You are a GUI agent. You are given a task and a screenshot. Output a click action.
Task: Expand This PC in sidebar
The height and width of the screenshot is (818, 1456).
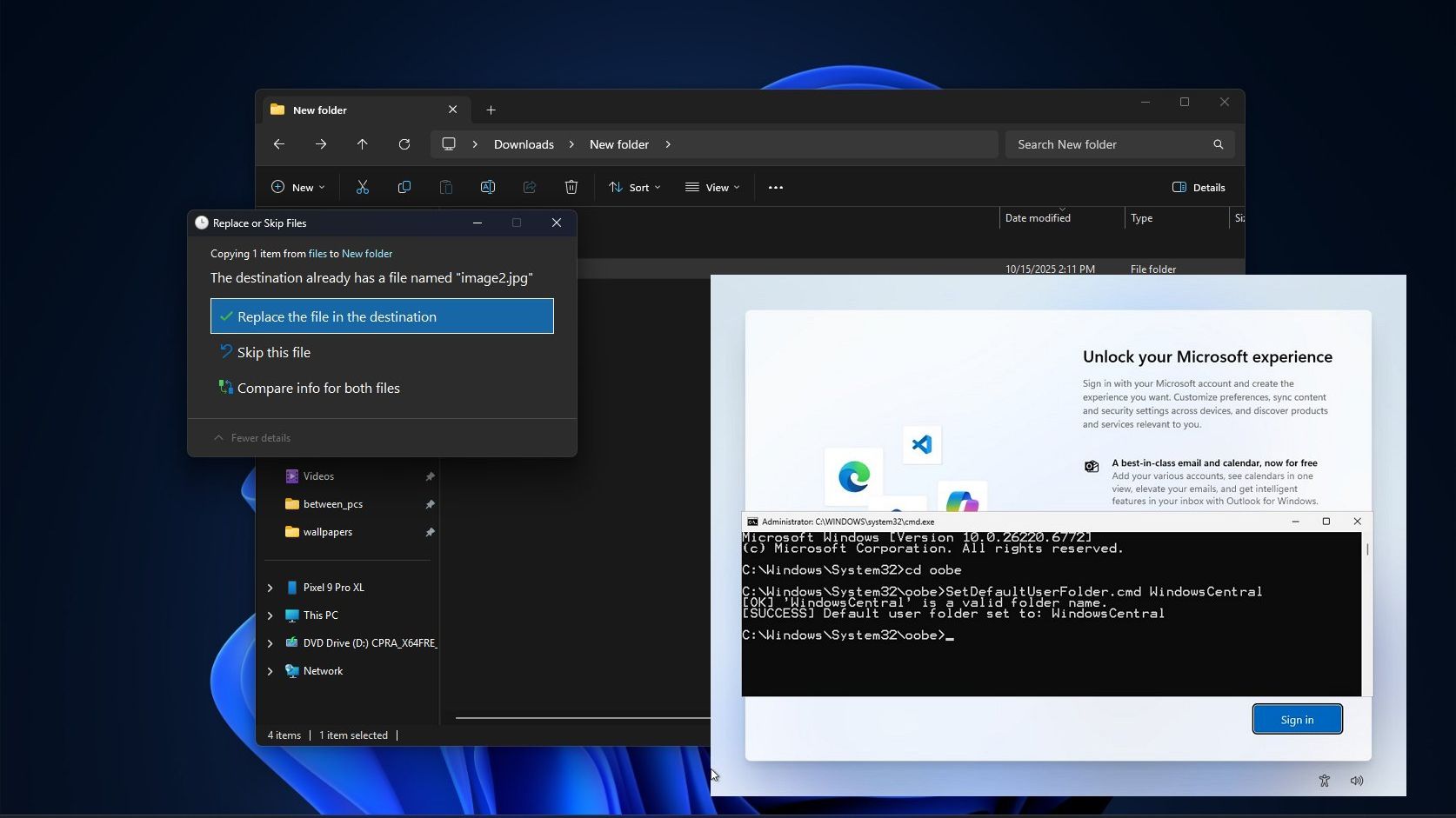(270, 615)
